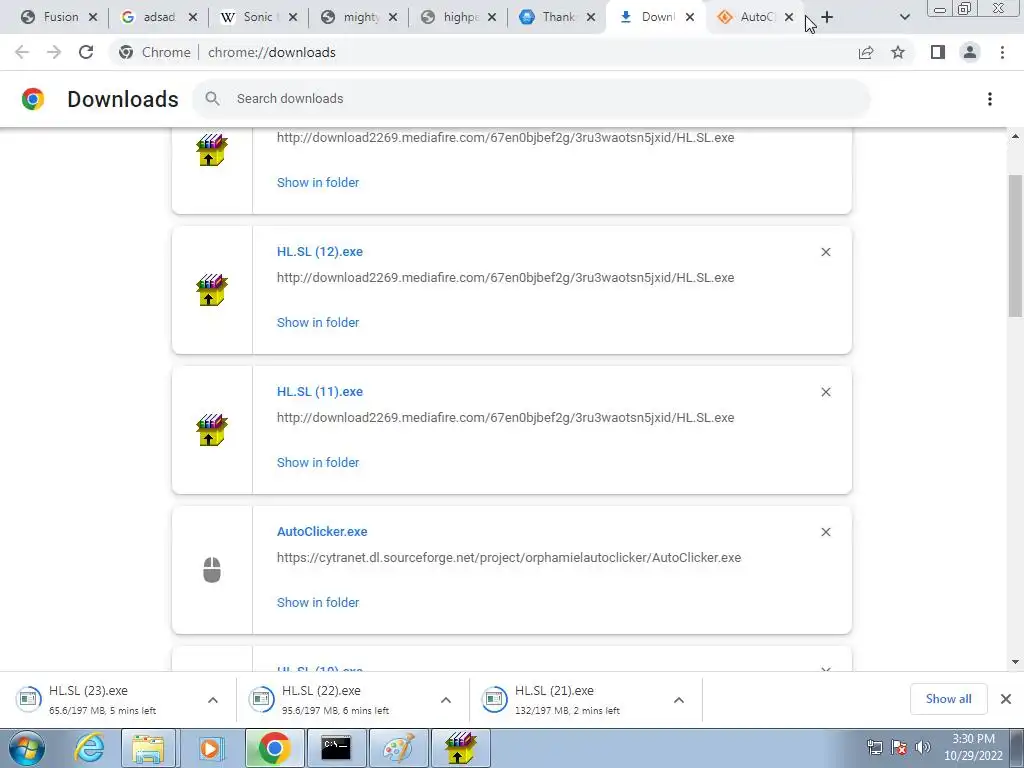Screen dimensions: 1024x768
Task: Open the Windows Start menu
Action: tap(27, 748)
